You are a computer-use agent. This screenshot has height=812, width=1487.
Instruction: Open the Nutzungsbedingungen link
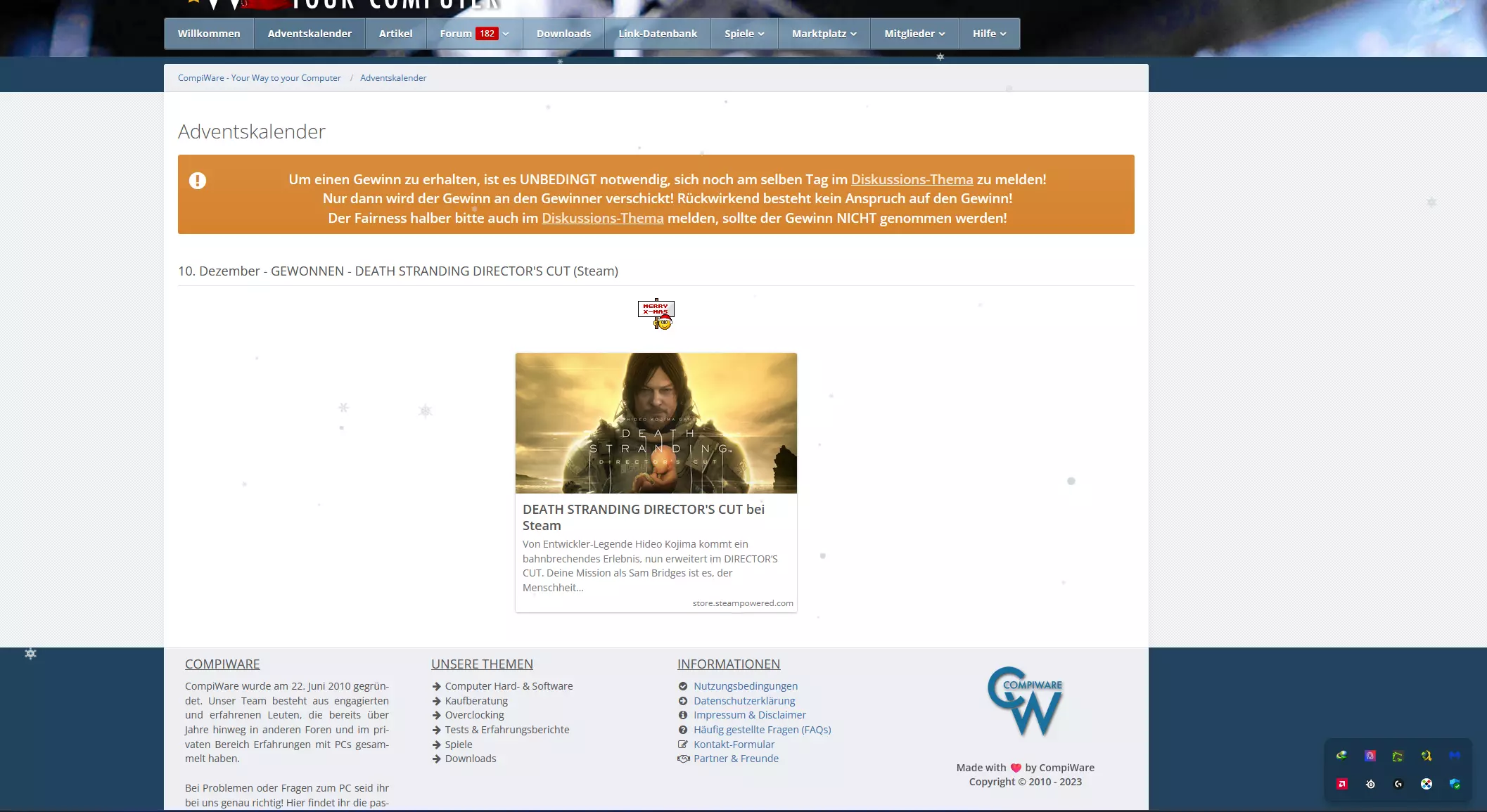tap(746, 686)
